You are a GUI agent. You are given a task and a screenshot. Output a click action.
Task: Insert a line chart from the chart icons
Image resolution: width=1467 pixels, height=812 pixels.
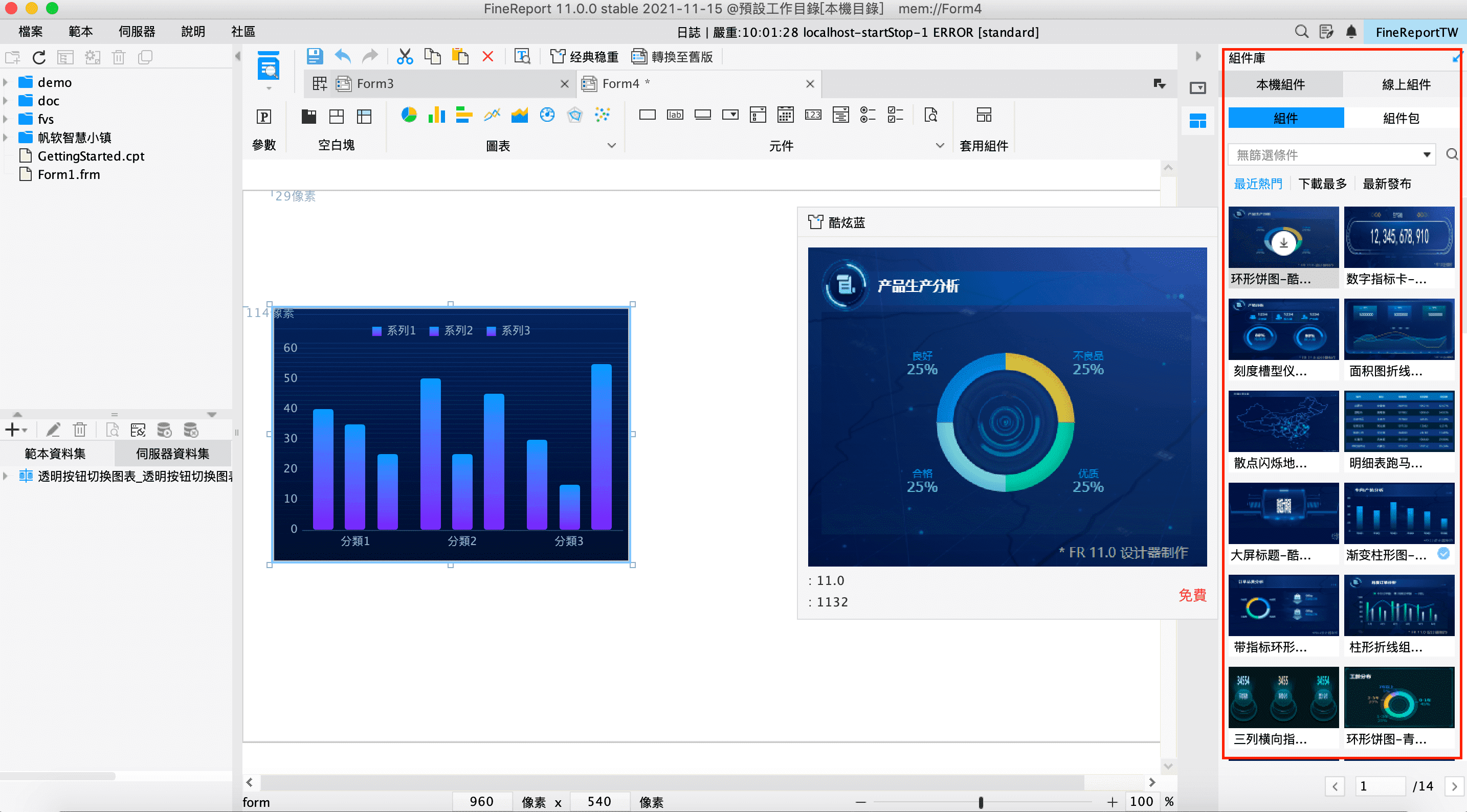[x=492, y=115]
